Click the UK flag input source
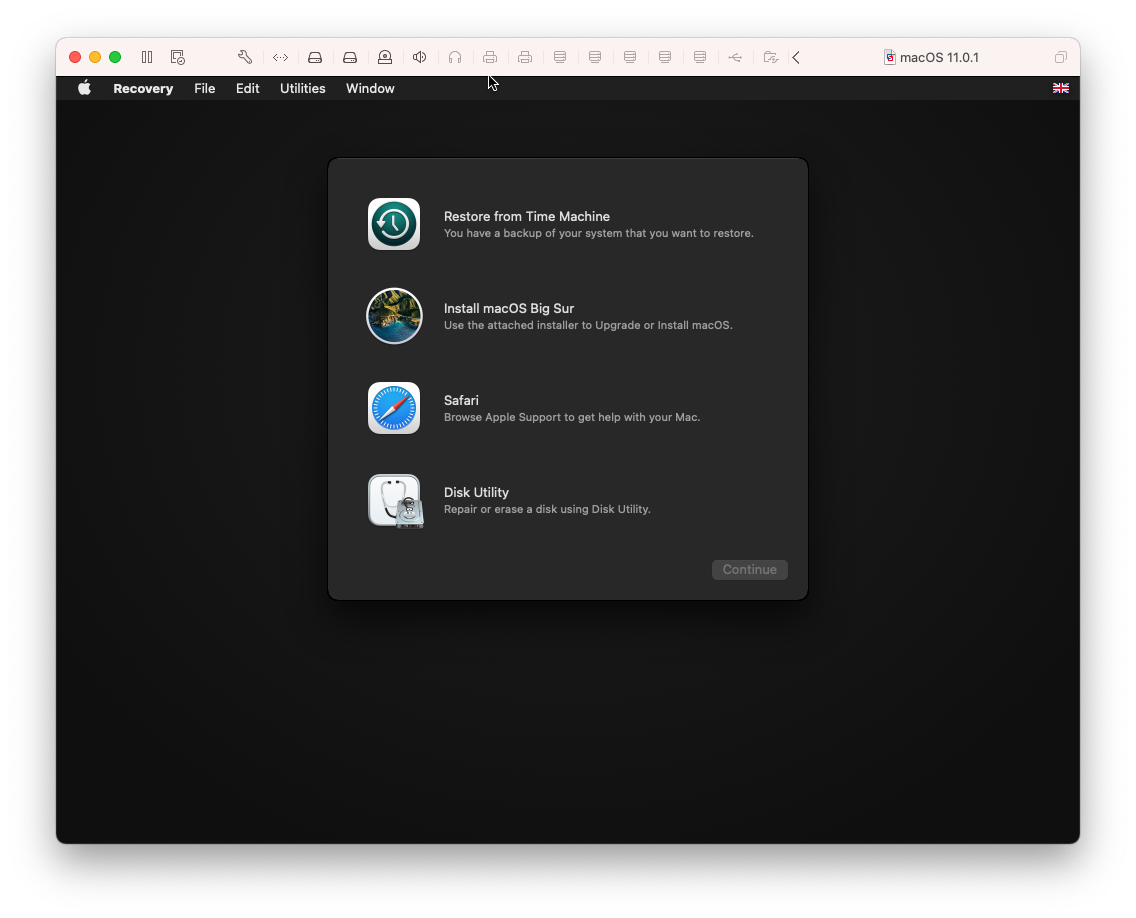 (1061, 88)
